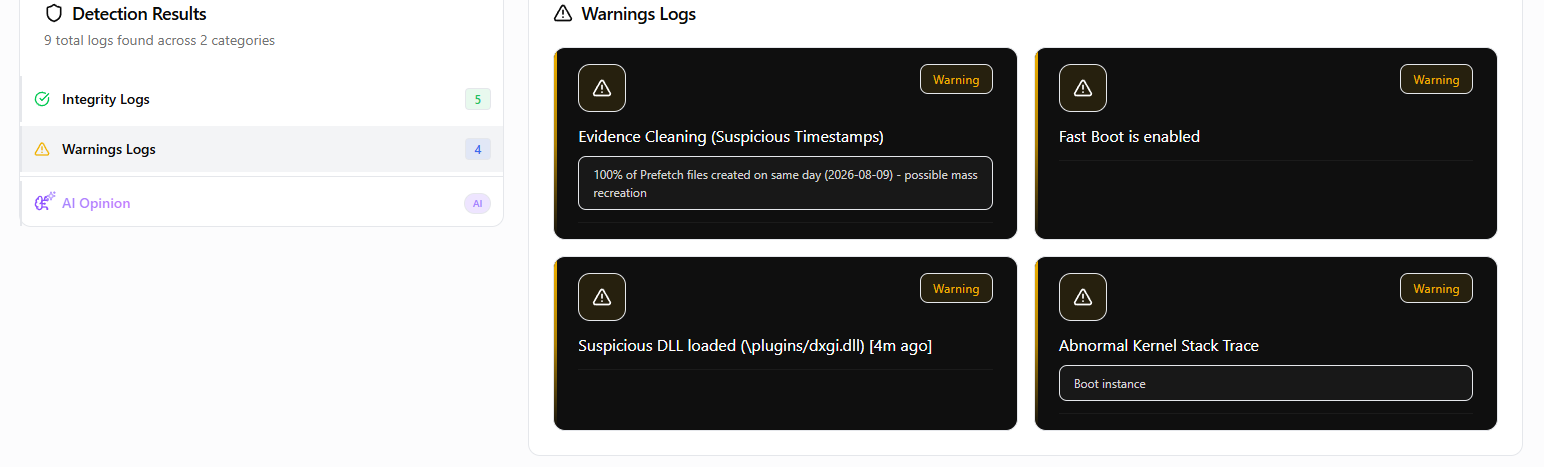Click the Warnings Logs count badge 4
The height and width of the screenshot is (467, 1544).
click(477, 149)
